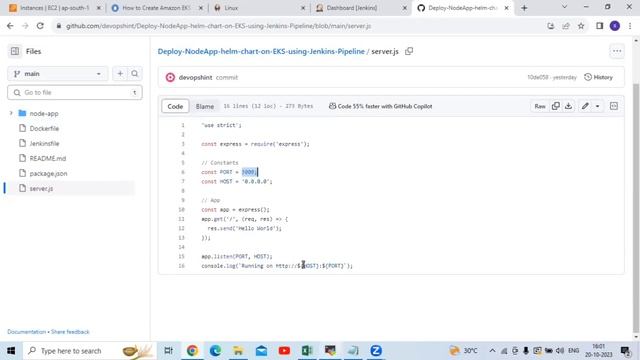Switch to the Blame view tab

click(204, 106)
